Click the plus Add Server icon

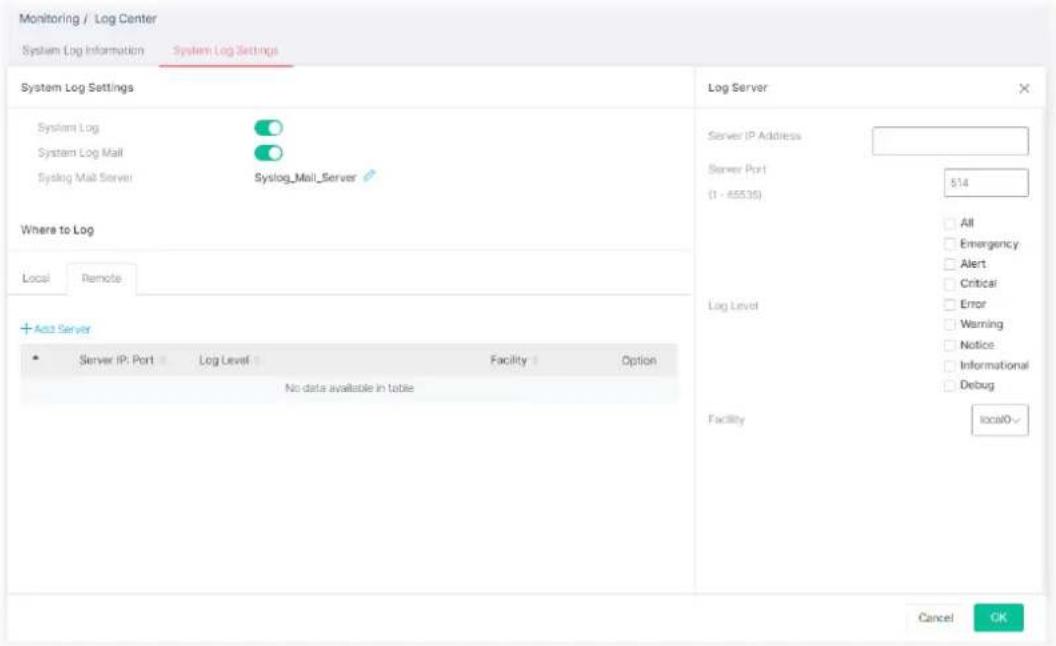point(26,329)
